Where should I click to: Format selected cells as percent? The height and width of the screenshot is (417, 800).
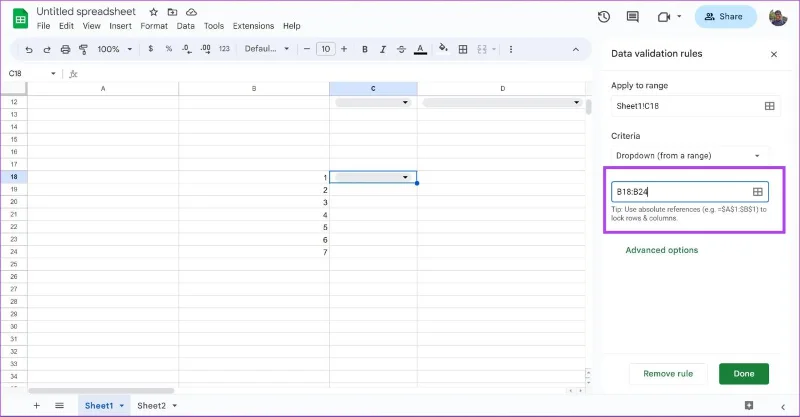(x=168, y=49)
